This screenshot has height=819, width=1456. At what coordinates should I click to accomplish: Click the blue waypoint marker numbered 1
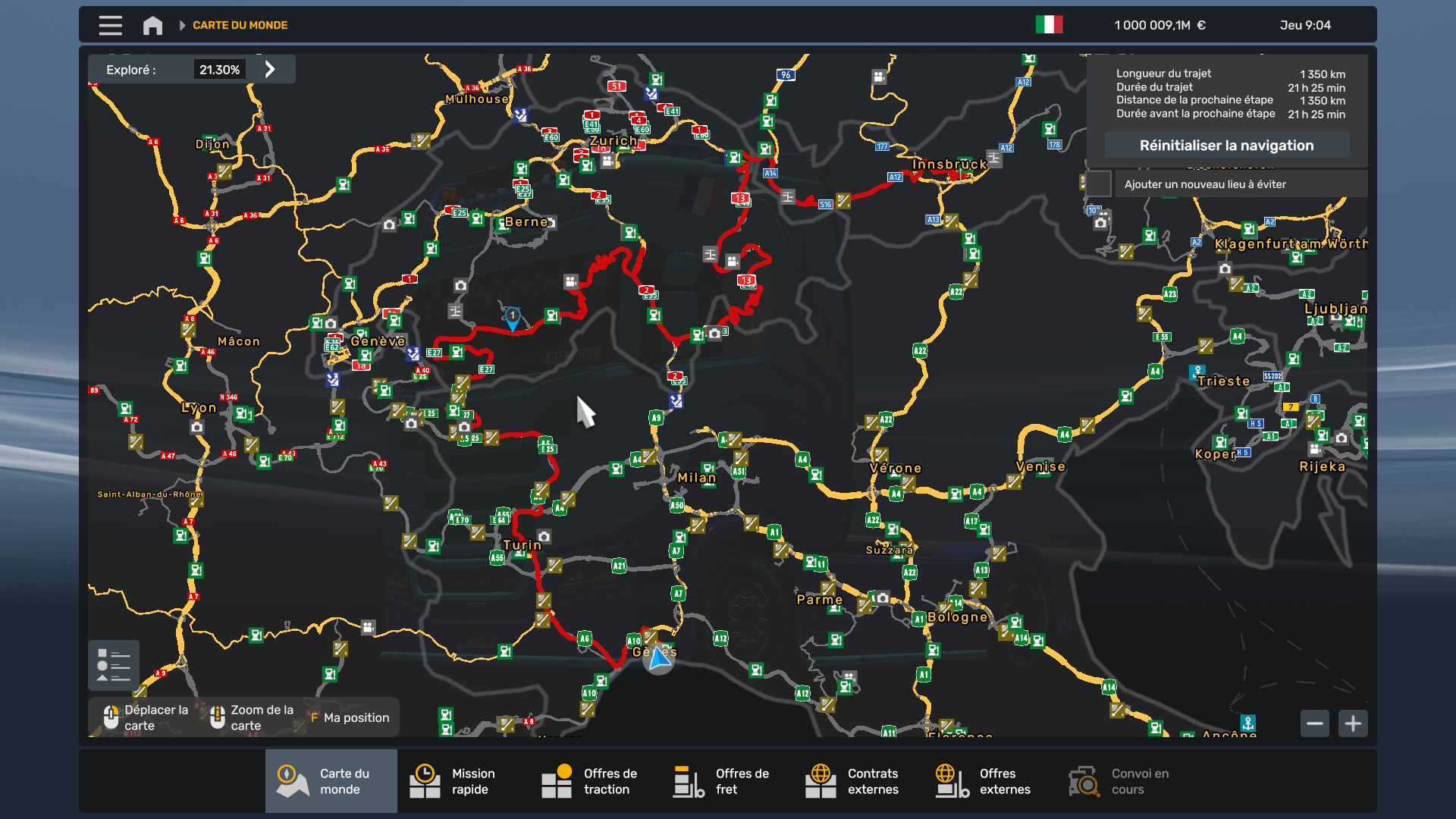[x=513, y=317]
